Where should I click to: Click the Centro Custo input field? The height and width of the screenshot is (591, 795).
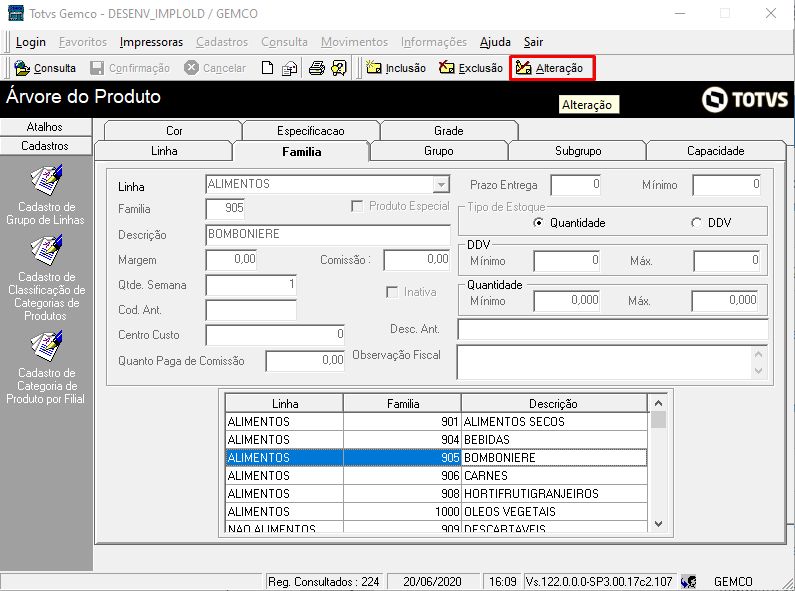pyautogui.click(x=275, y=335)
